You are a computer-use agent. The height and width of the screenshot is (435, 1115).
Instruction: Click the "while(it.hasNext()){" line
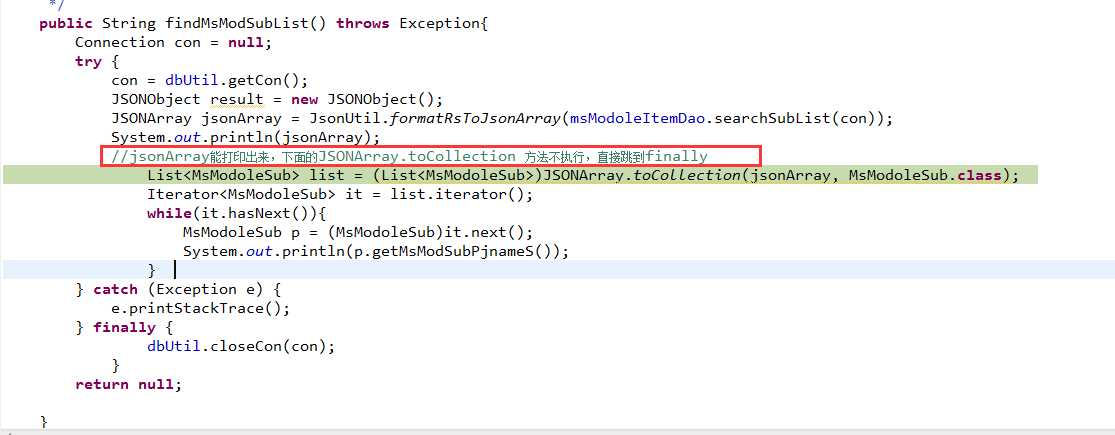click(x=236, y=213)
